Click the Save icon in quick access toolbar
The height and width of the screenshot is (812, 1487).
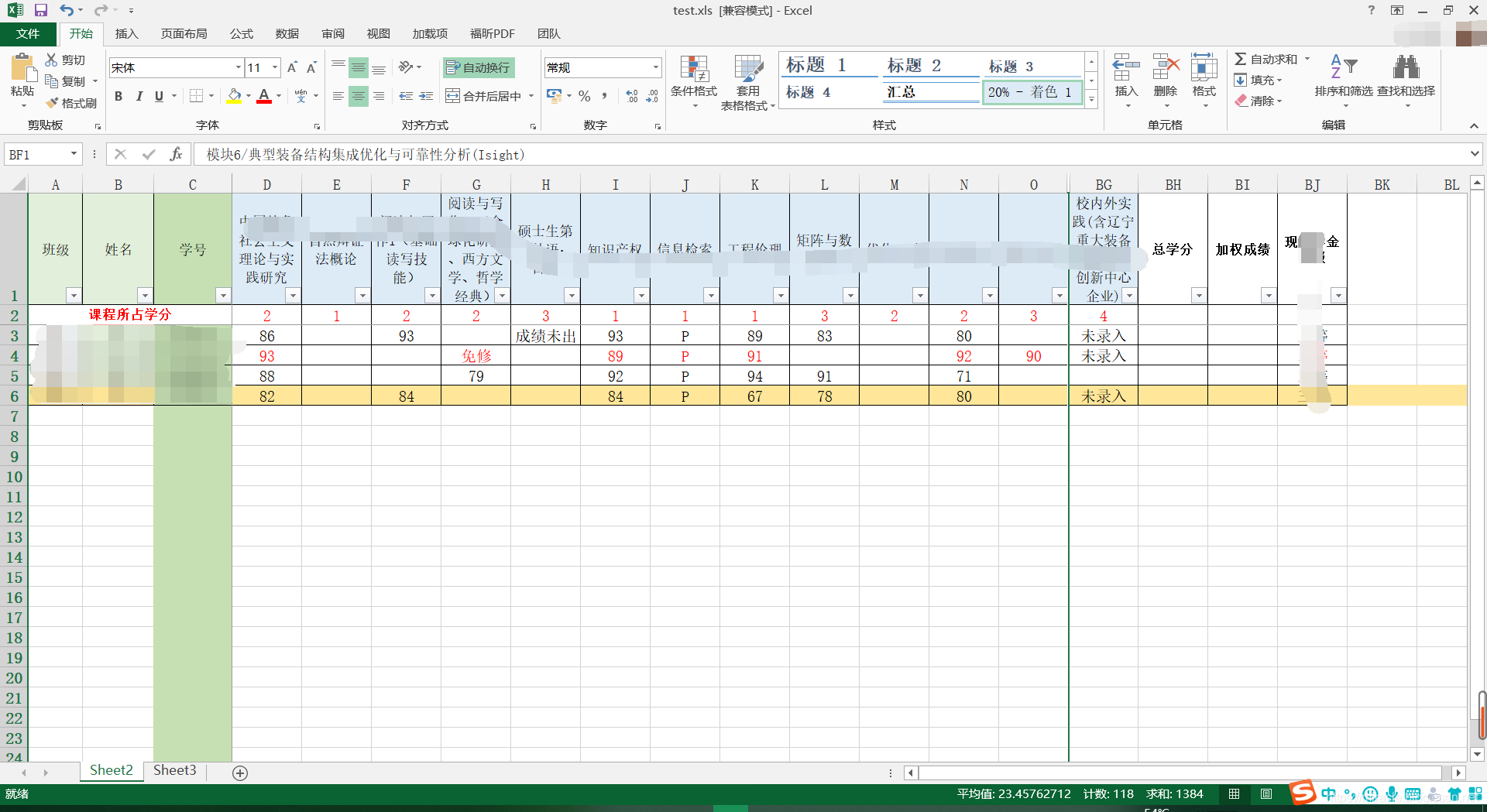pyautogui.click(x=41, y=11)
